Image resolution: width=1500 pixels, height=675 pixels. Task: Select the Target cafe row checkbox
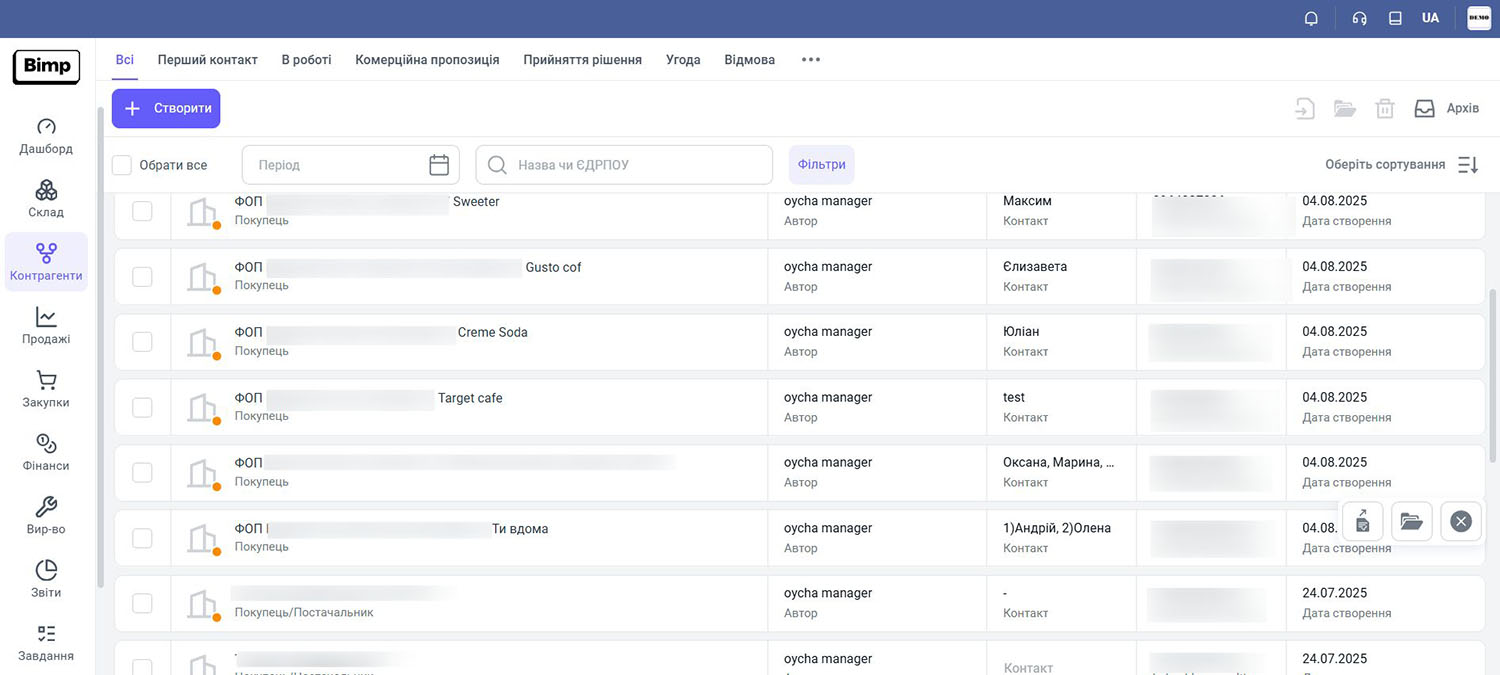point(143,407)
